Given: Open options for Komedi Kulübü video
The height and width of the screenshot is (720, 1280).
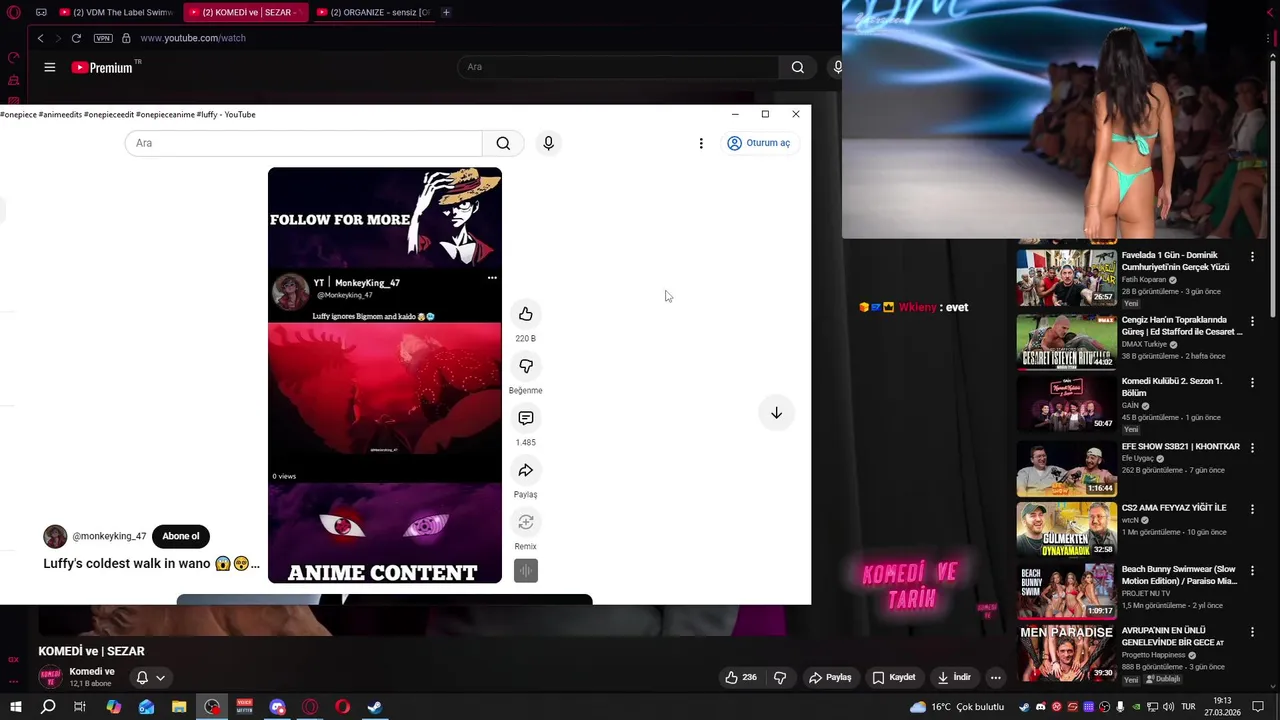Looking at the screenshot, I should click(1252, 383).
